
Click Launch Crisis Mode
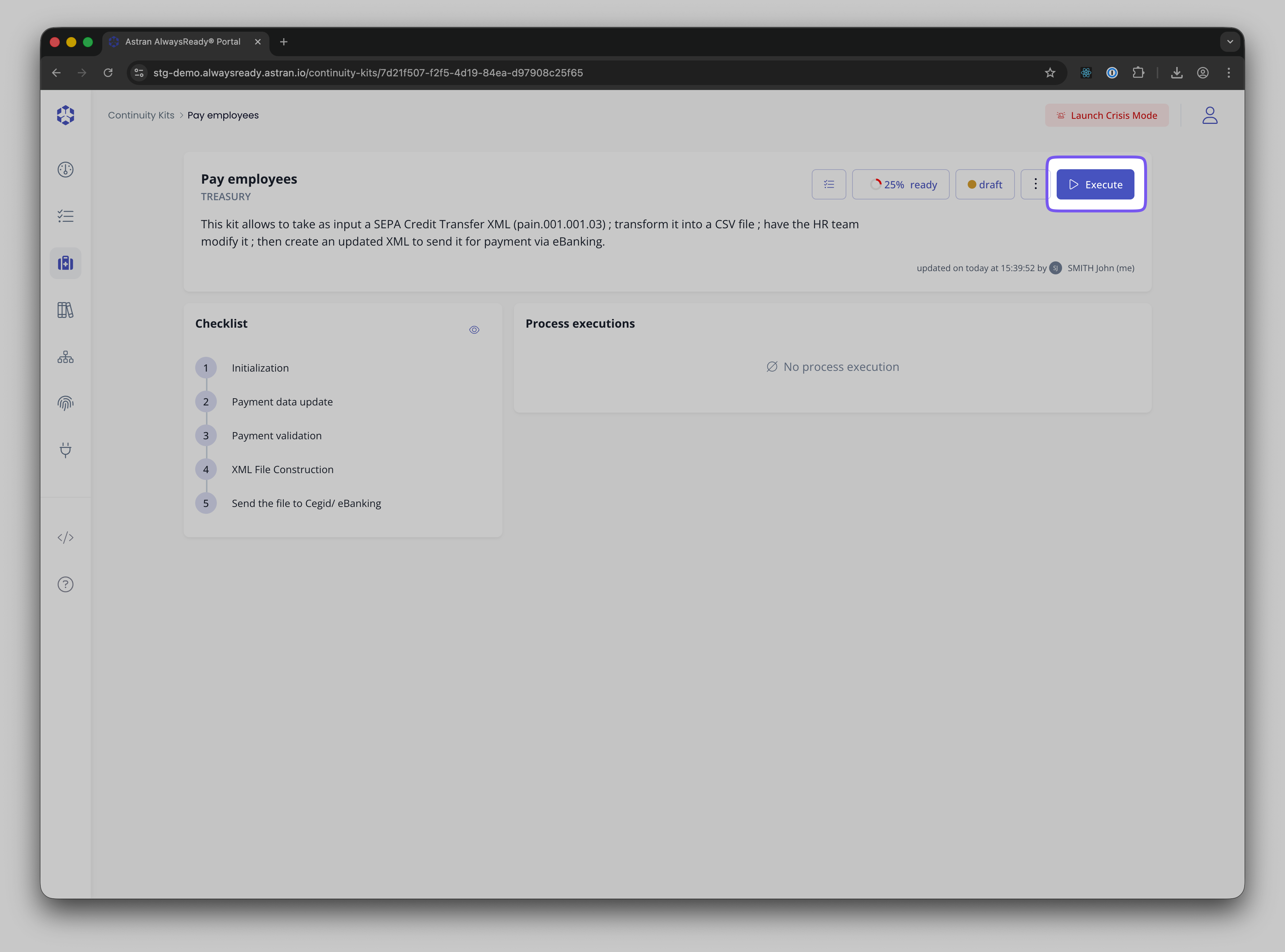pyautogui.click(x=1106, y=115)
